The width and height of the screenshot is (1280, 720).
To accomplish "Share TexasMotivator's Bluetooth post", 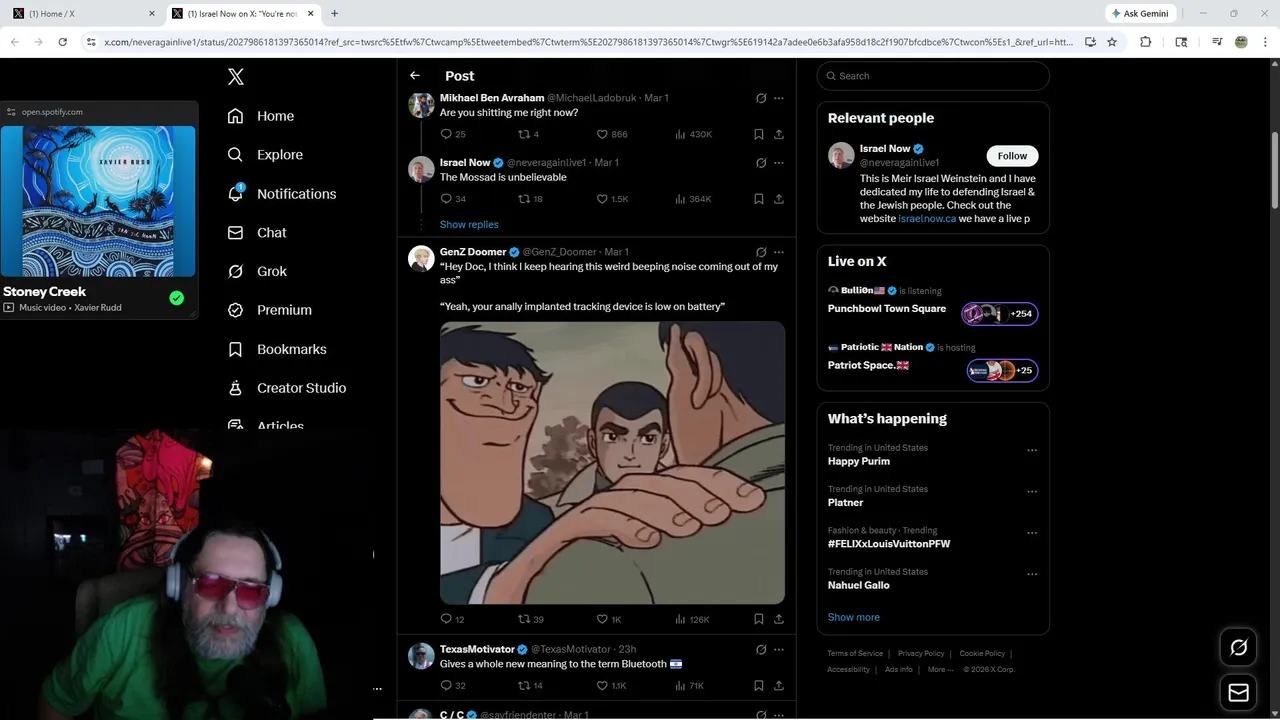I will click(x=779, y=686).
